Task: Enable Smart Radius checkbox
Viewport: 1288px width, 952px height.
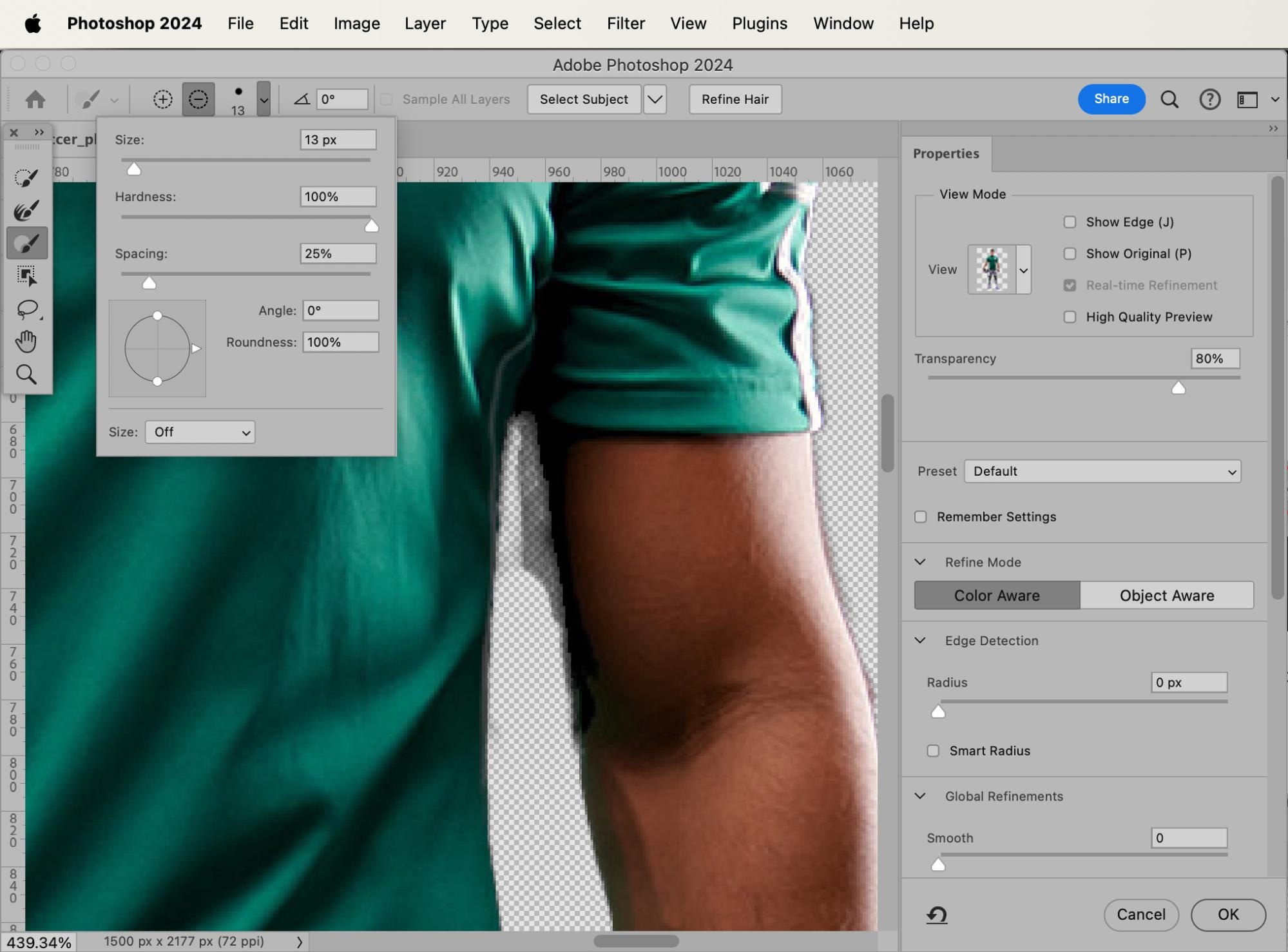Action: click(x=933, y=751)
